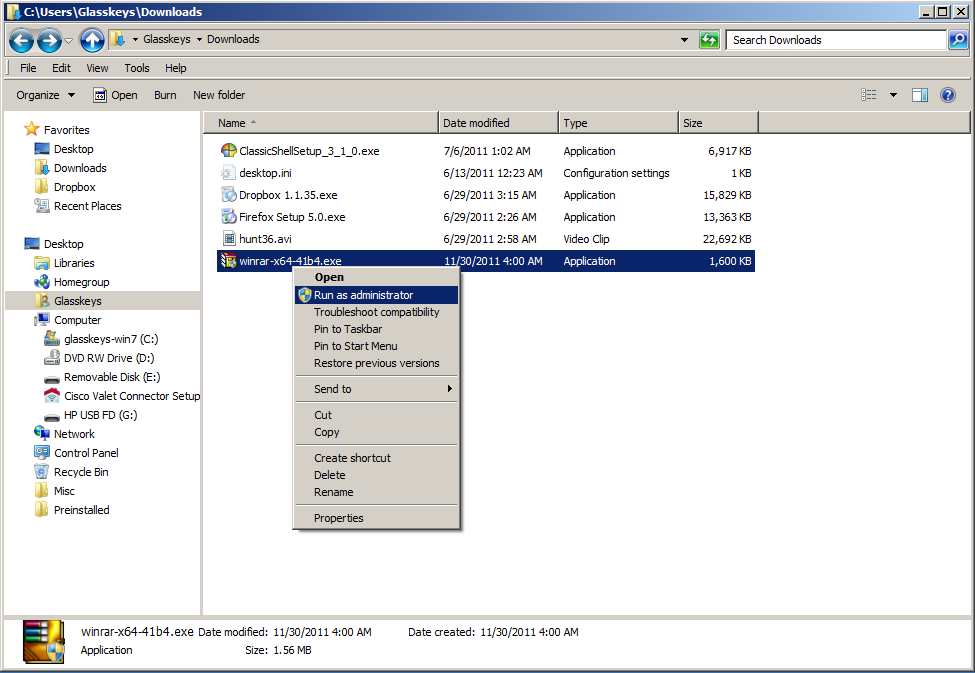
Task: Click the green Refresh icon in address bar
Action: (709, 40)
